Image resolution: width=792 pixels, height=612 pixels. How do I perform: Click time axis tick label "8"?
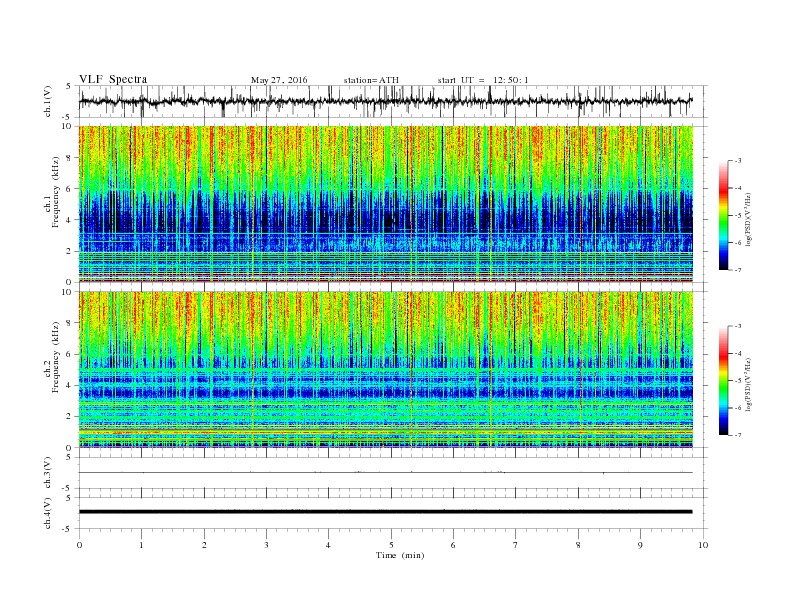578,545
